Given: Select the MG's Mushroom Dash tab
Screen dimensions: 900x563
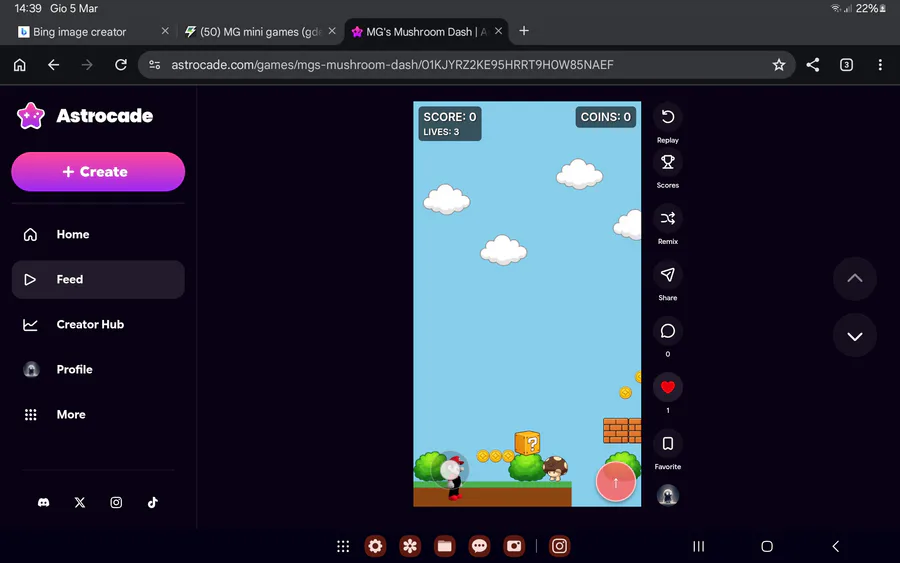Looking at the screenshot, I should point(420,32).
